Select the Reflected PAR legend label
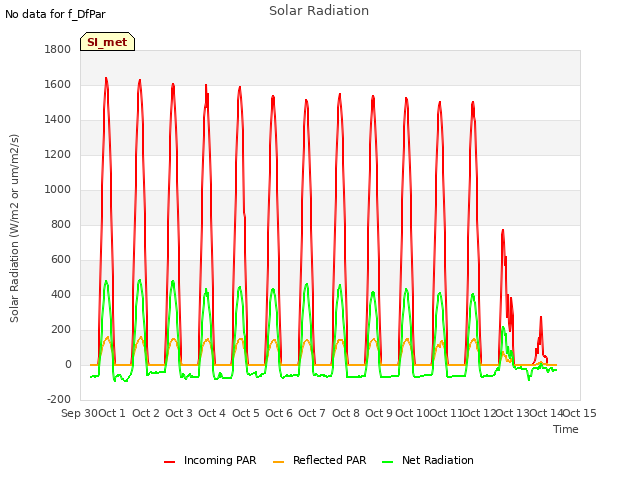 click(329, 460)
